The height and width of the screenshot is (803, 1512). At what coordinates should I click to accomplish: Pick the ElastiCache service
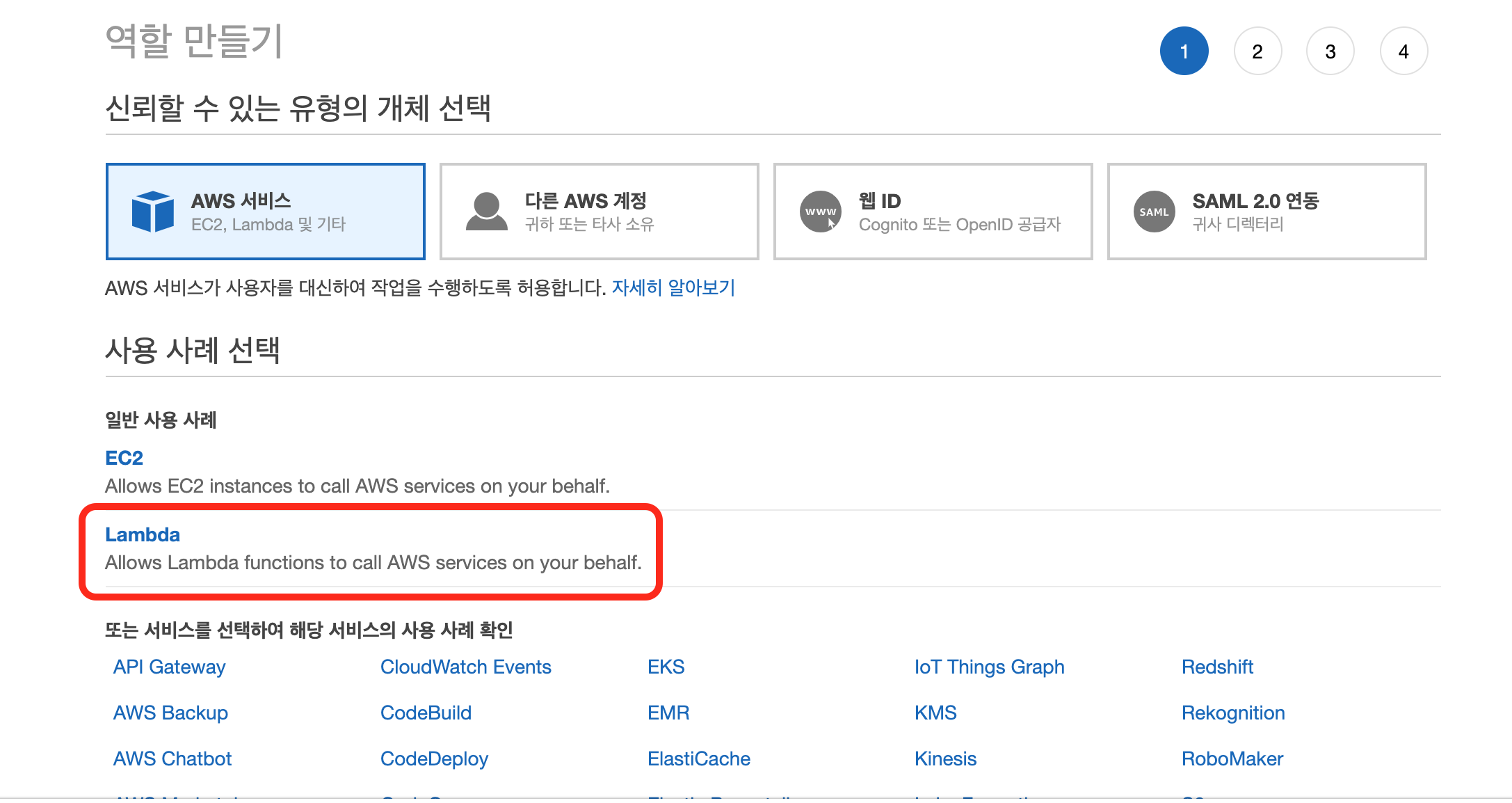(x=698, y=758)
